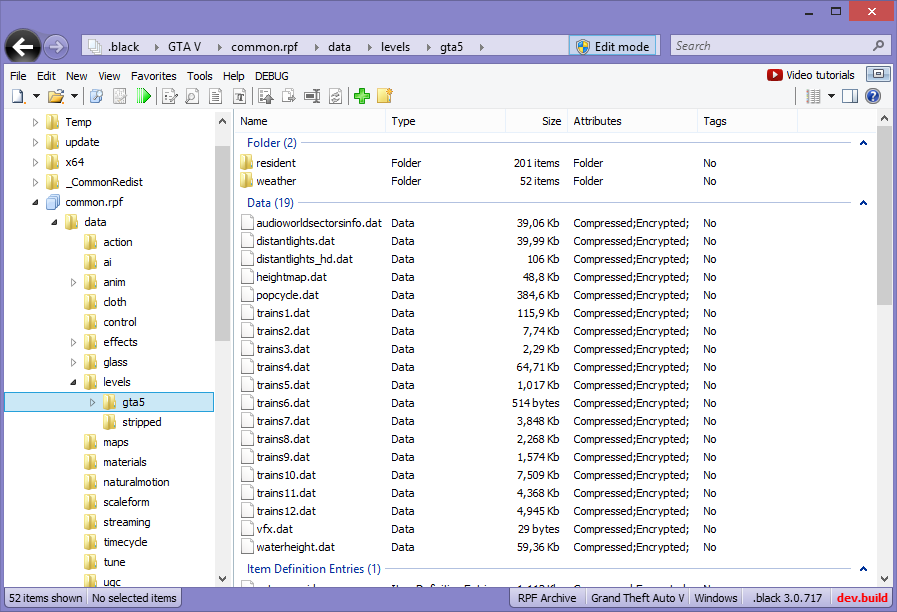Click the tree scroll-down arrow
The image size is (897, 612).
pyautogui.click(x=223, y=579)
